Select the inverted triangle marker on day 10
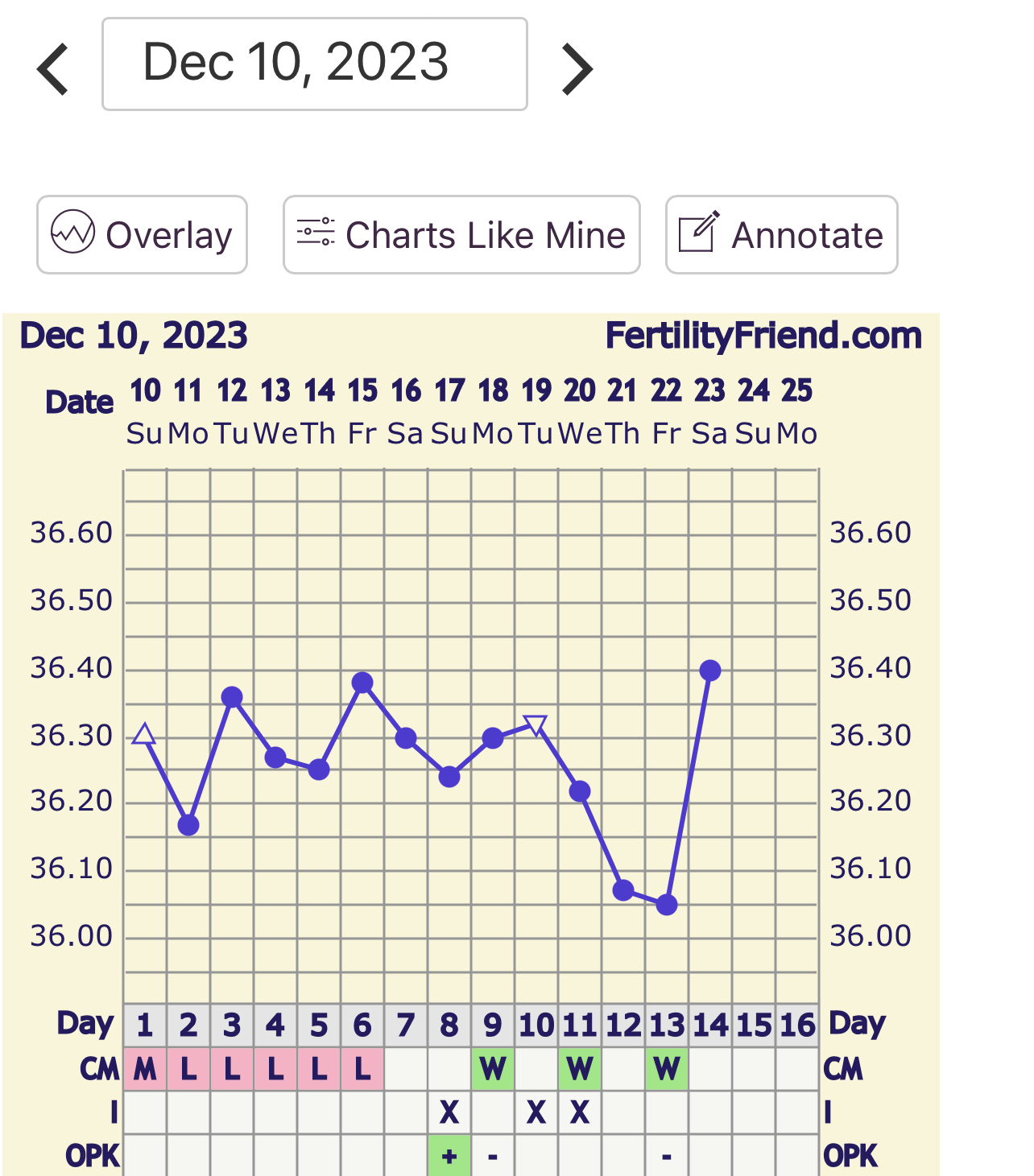 [x=536, y=724]
